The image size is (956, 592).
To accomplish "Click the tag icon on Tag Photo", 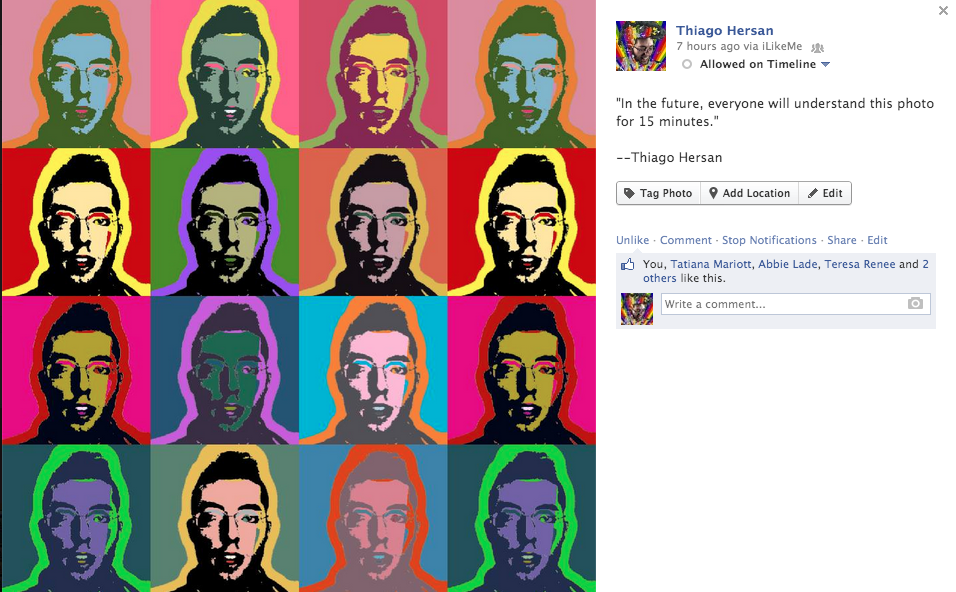I will [629, 193].
